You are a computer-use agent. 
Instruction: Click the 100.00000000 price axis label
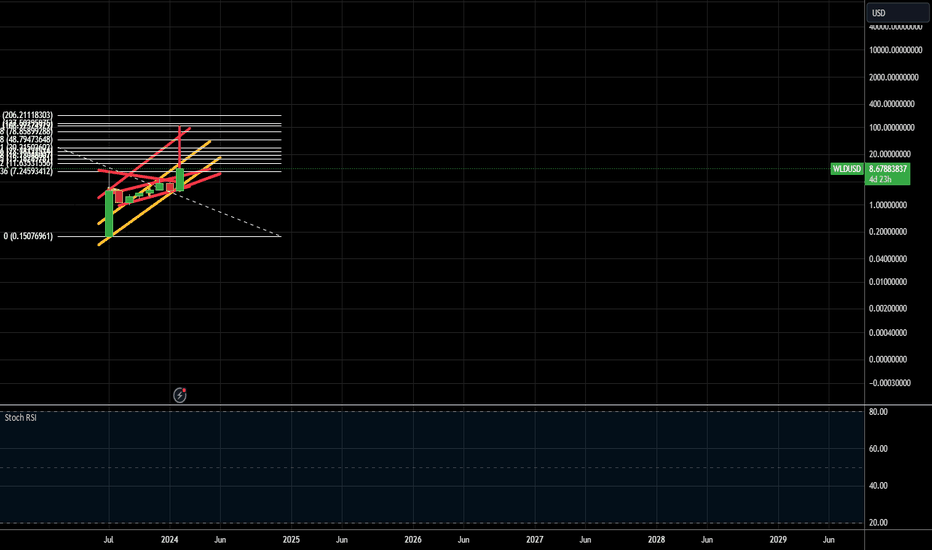(892, 128)
